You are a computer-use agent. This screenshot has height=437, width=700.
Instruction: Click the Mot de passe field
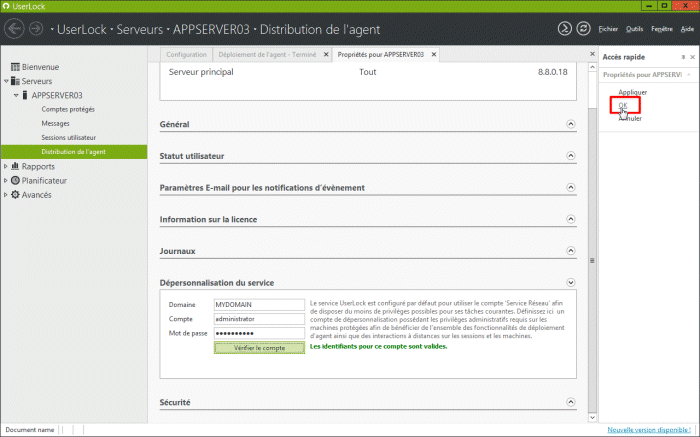(x=259, y=333)
